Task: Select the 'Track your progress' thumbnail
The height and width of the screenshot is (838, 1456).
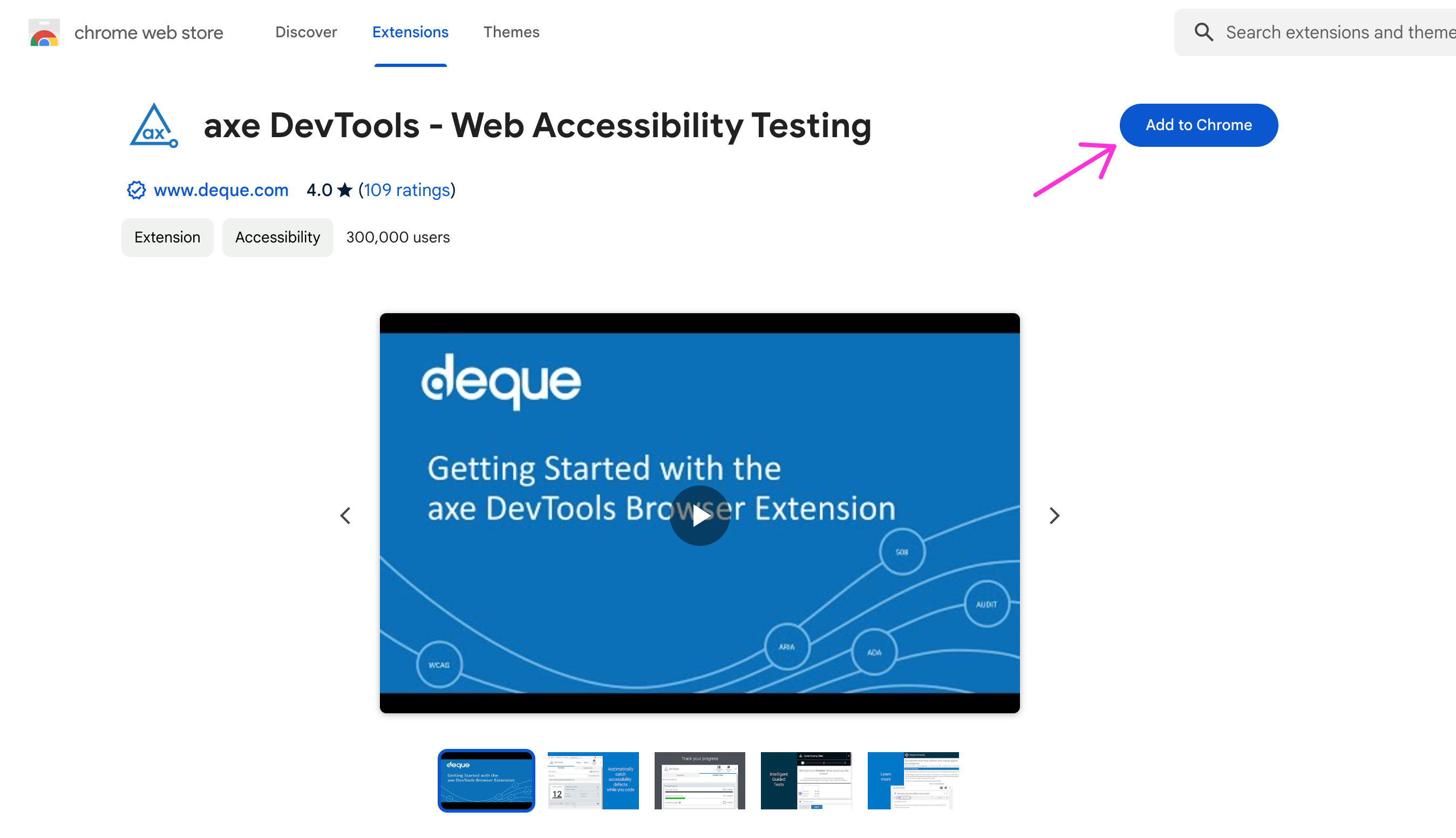Action: [x=699, y=780]
